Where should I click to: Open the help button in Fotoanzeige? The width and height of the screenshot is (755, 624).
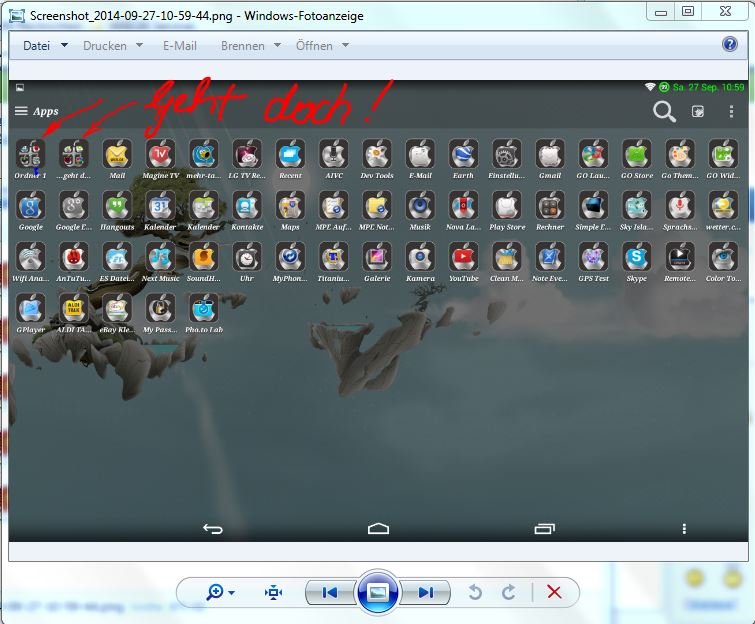point(730,44)
